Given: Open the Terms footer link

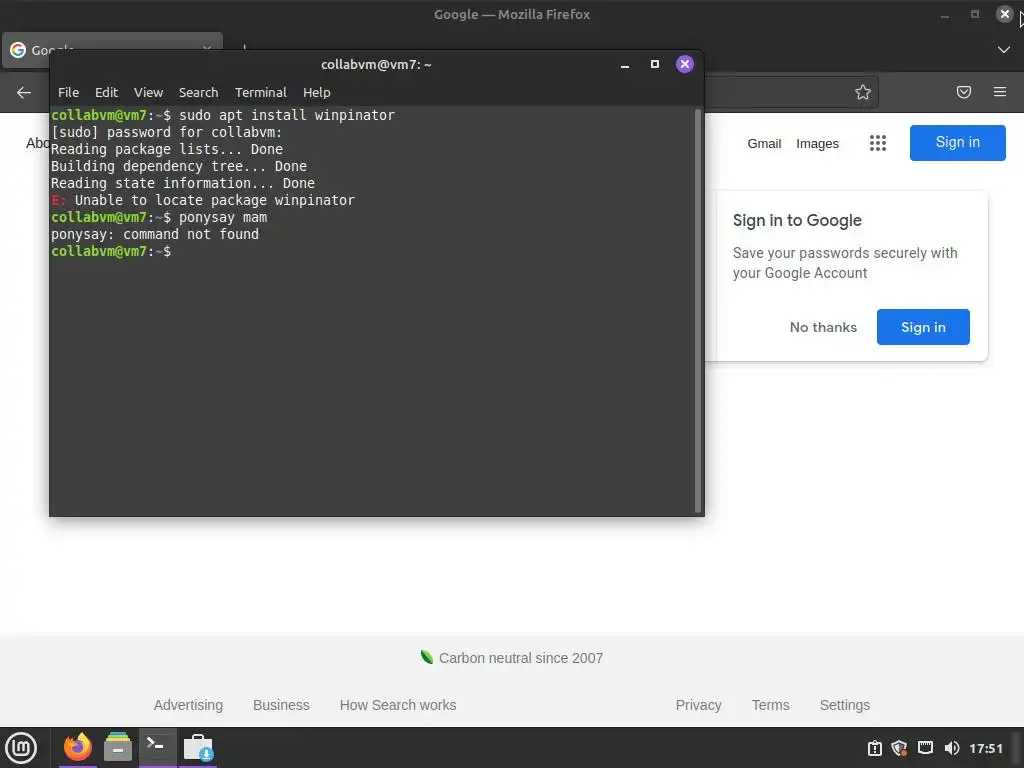Looking at the screenshot, I should (x=771, y=705).
